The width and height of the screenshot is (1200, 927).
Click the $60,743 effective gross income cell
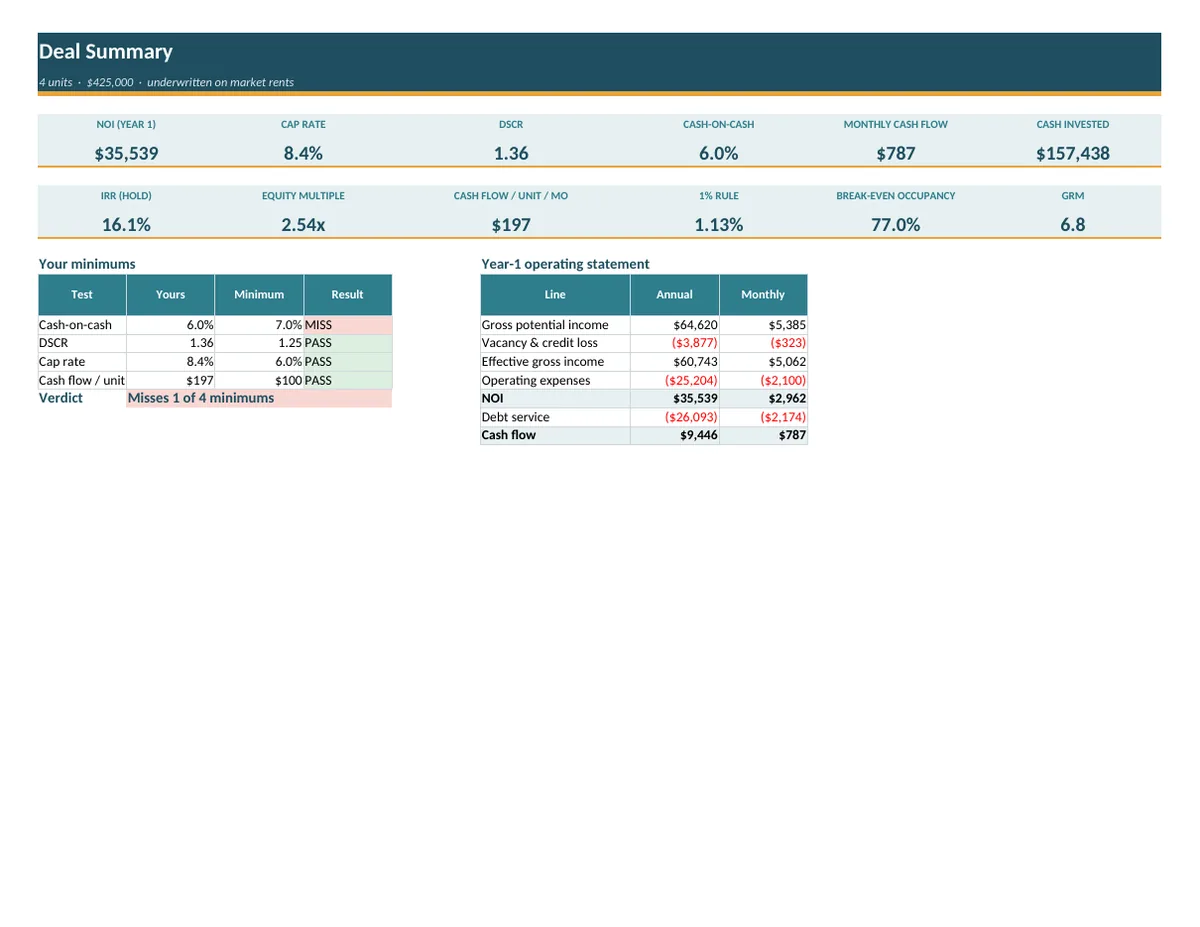(675, 362)
